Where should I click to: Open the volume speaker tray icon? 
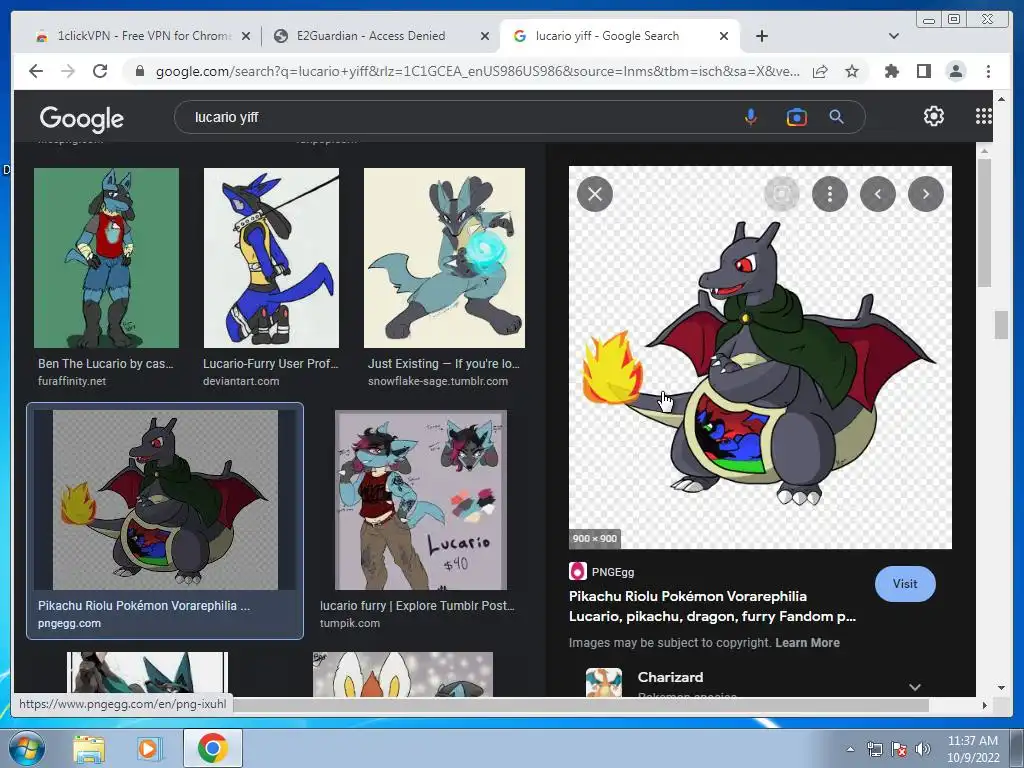[x=922, y=749]
